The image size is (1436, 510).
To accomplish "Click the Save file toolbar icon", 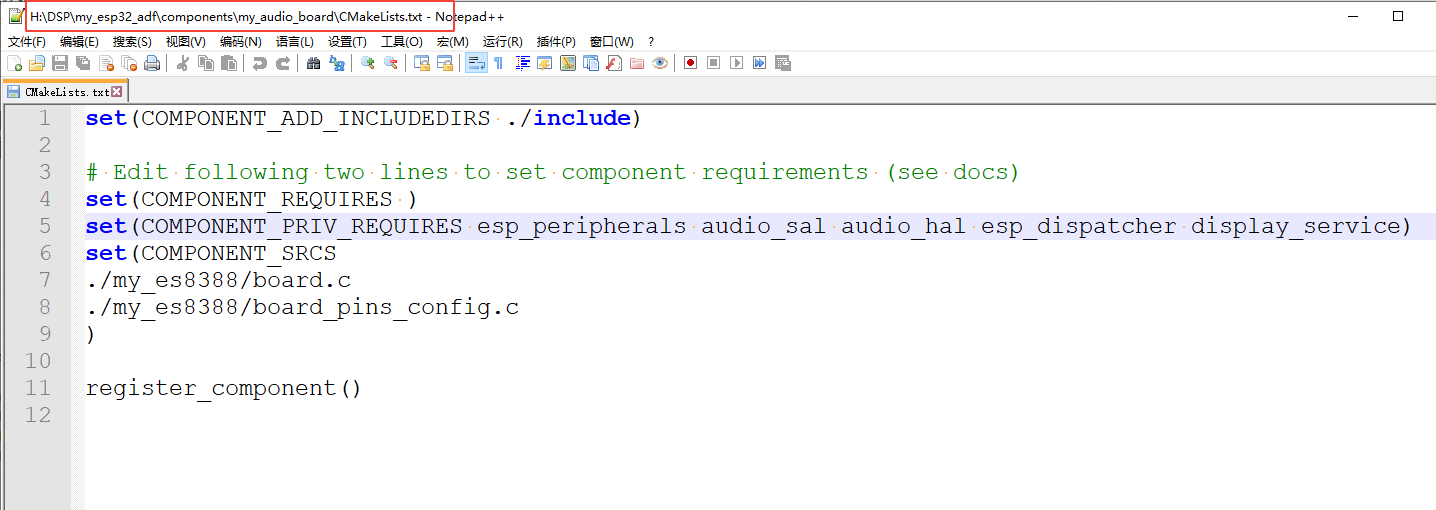I will [x=60, y=63].
